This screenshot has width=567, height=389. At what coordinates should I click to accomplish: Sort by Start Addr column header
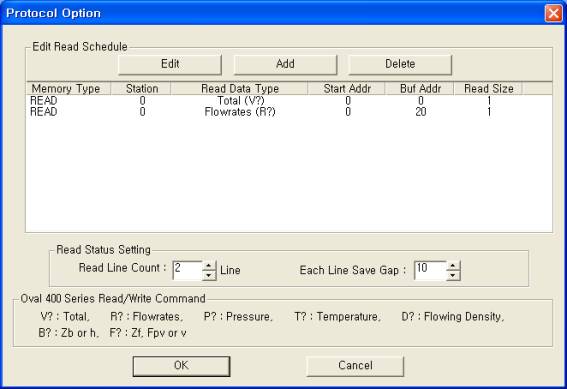pos(346,89)
